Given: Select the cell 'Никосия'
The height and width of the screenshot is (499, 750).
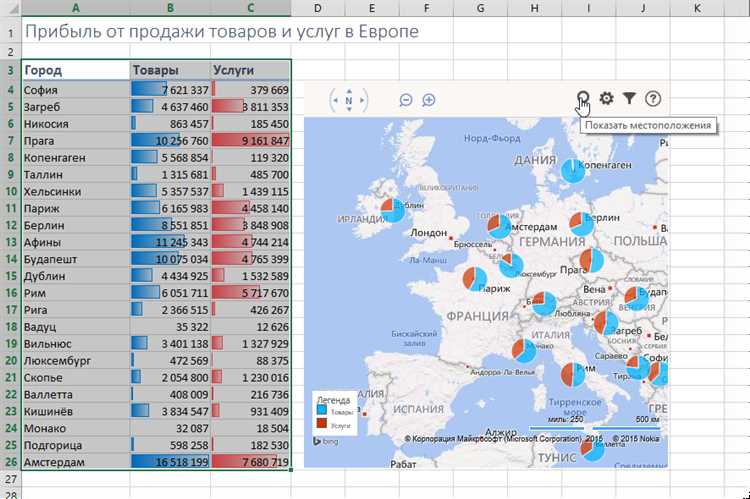Looking at the screenshot, I should click(x=76, y=124).
